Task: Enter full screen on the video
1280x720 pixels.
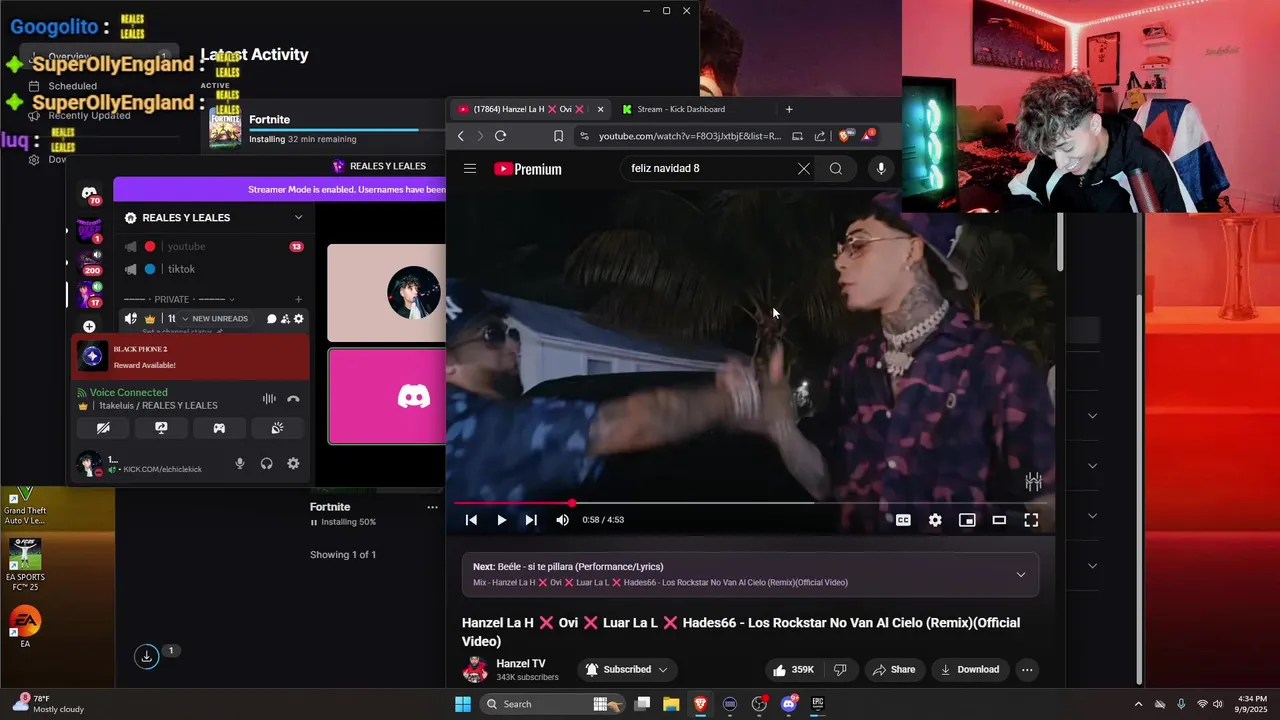Action: (1031, 520)
